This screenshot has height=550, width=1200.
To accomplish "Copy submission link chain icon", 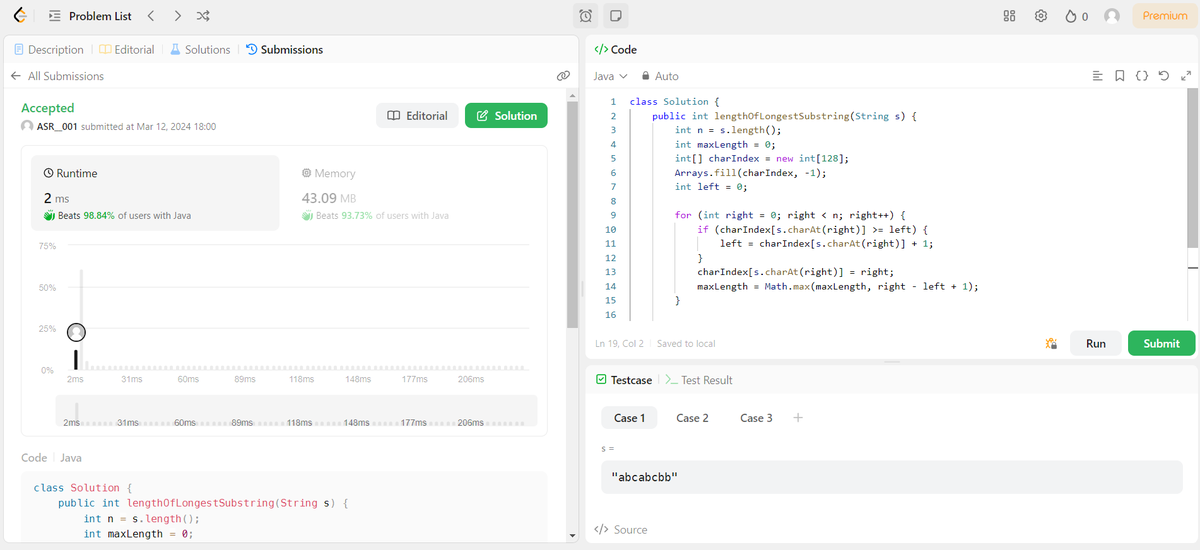I will coord(563,76).
